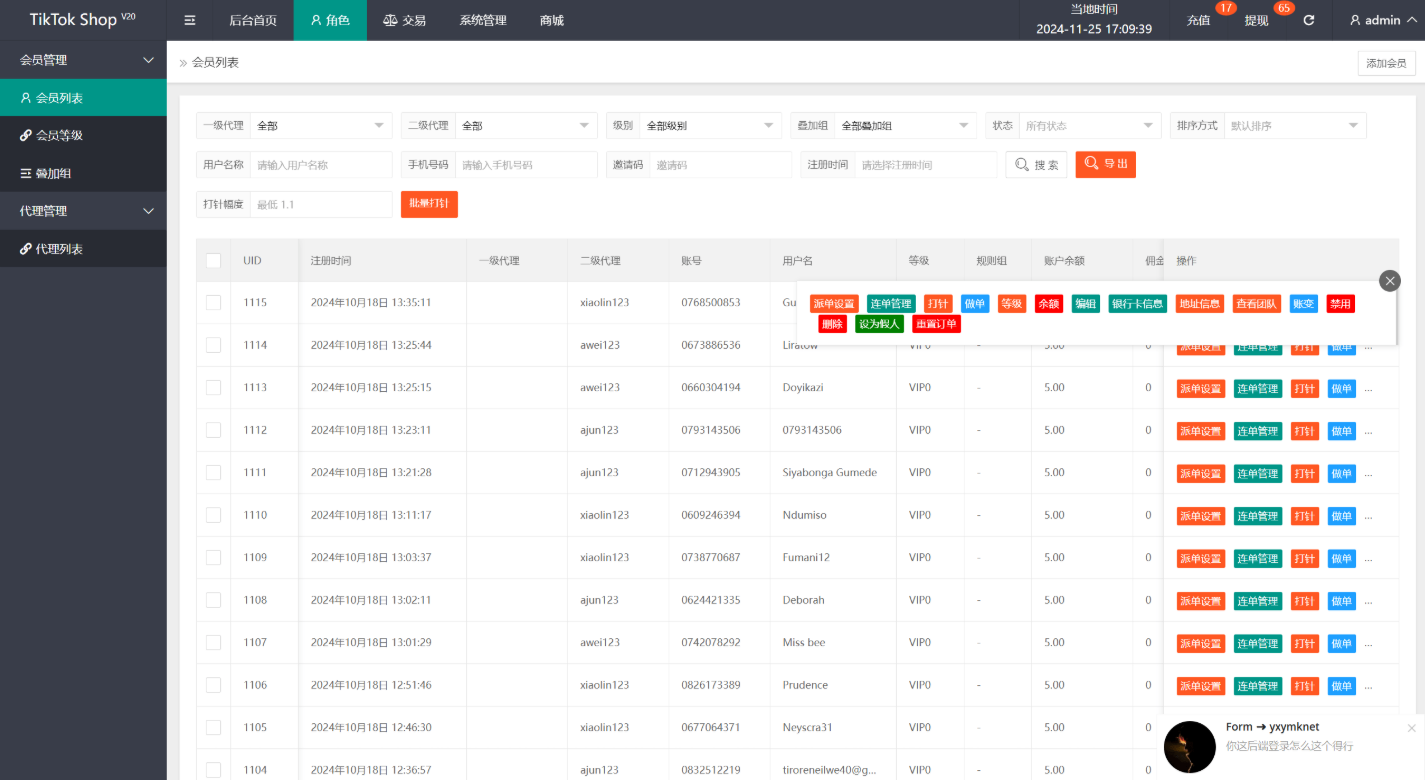Close the action popup with X icon

1389,281
